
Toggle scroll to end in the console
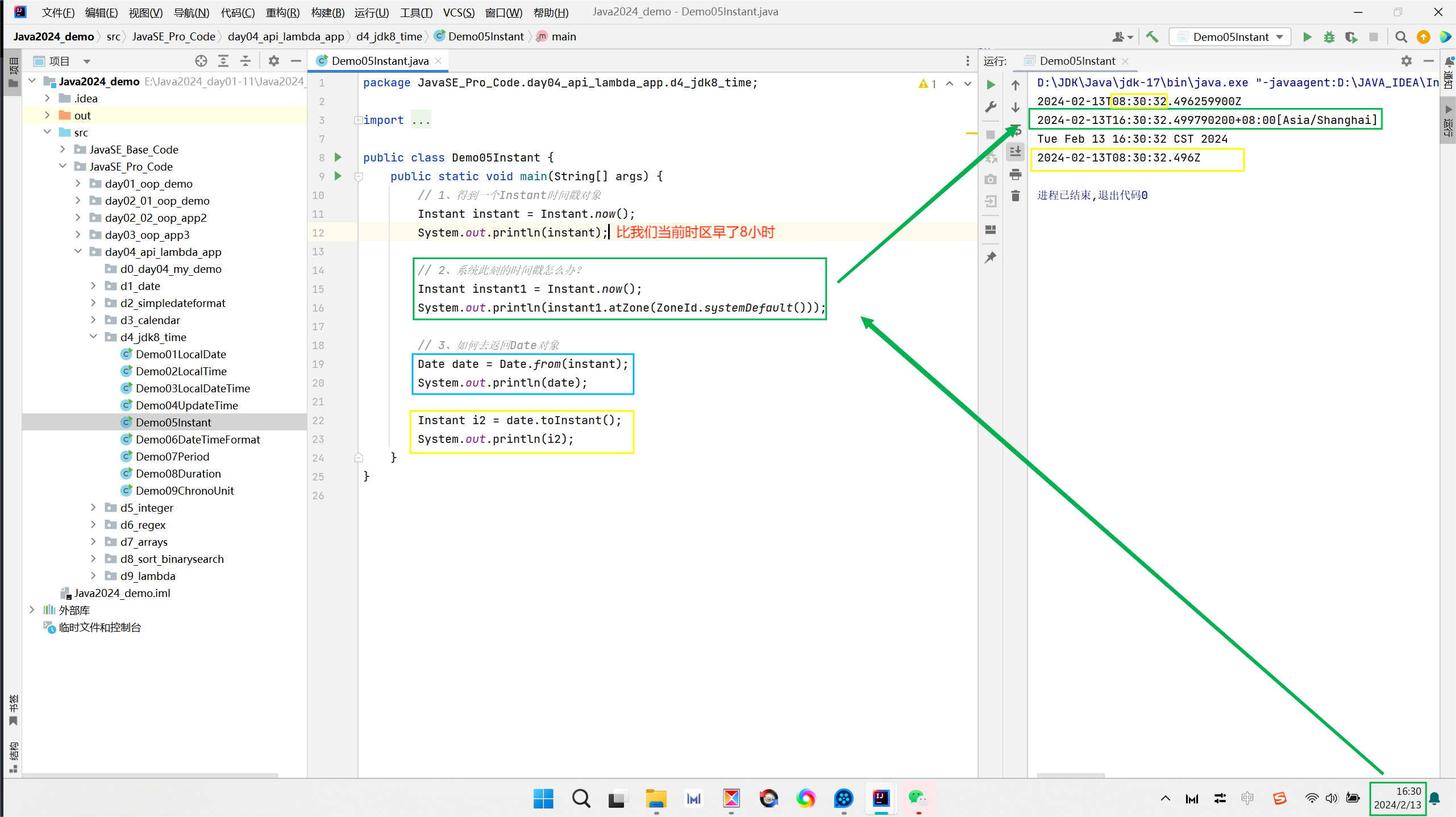click(x=1016, y=152)
